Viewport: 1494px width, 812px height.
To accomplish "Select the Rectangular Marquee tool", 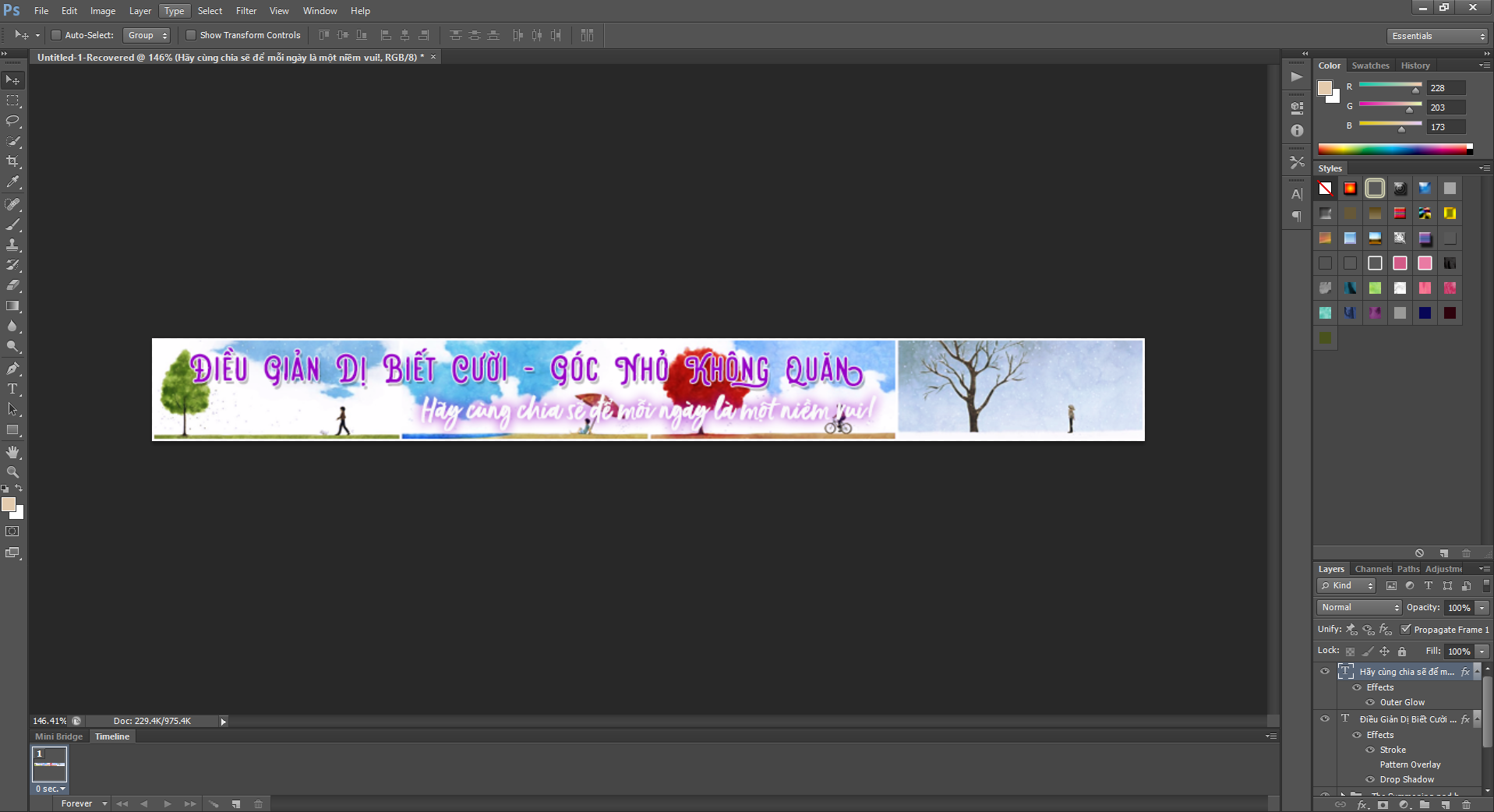I will click(12, 101).
